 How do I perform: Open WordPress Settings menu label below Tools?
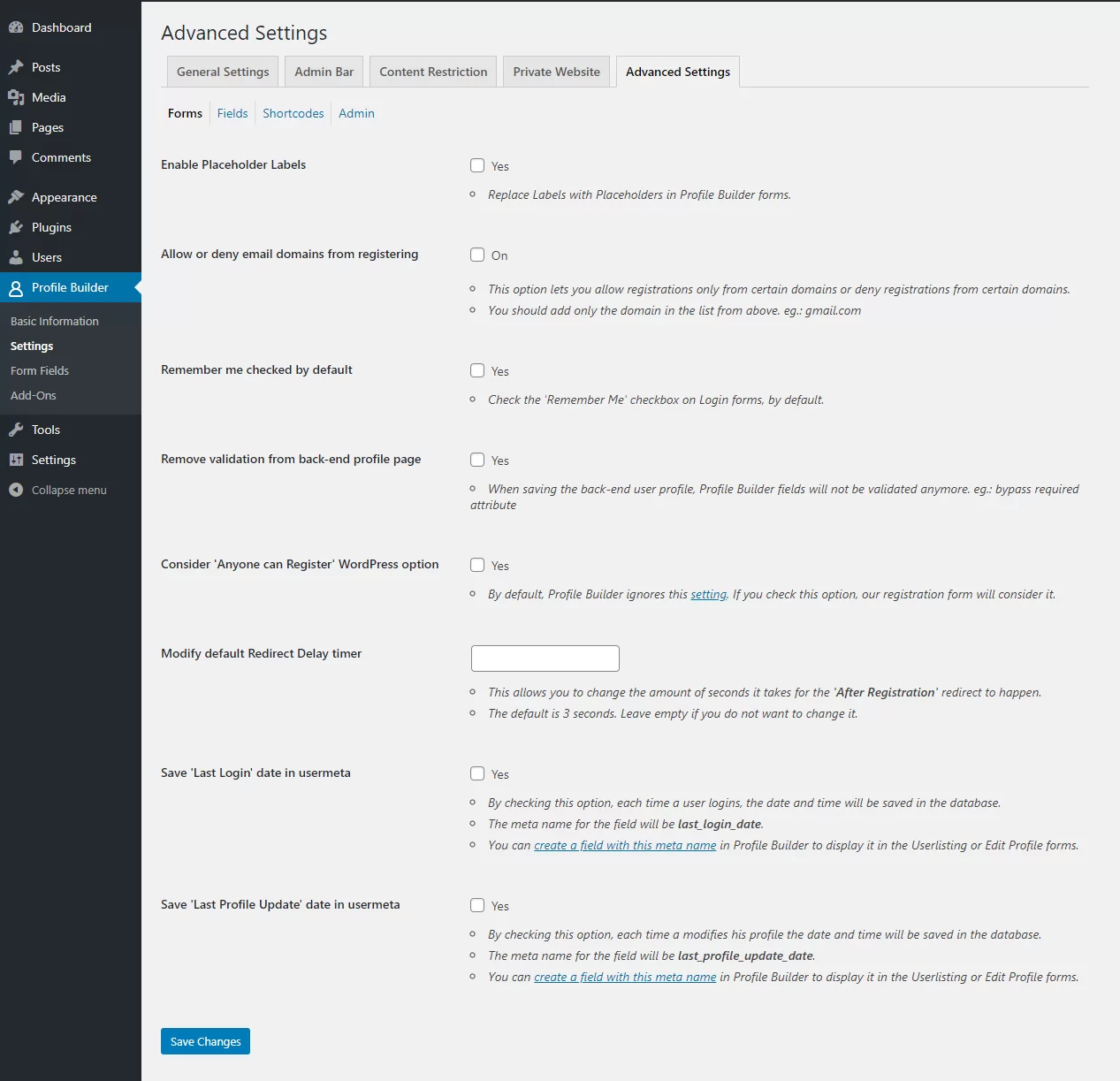[x=54, y=460]
